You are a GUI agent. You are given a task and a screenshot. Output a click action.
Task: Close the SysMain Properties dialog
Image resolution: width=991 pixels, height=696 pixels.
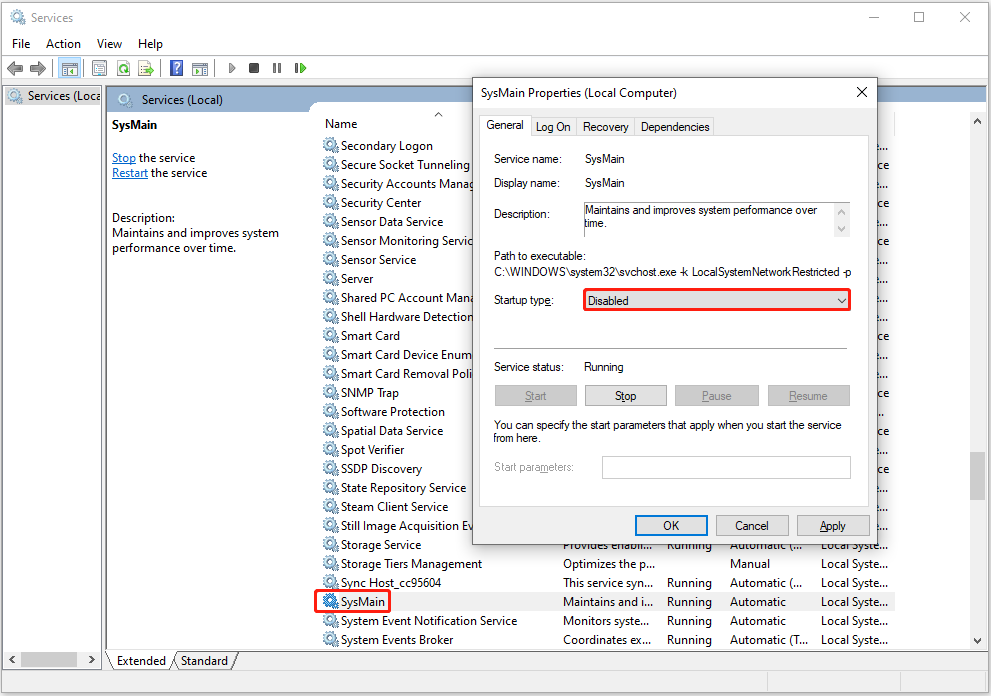(861, 92)
